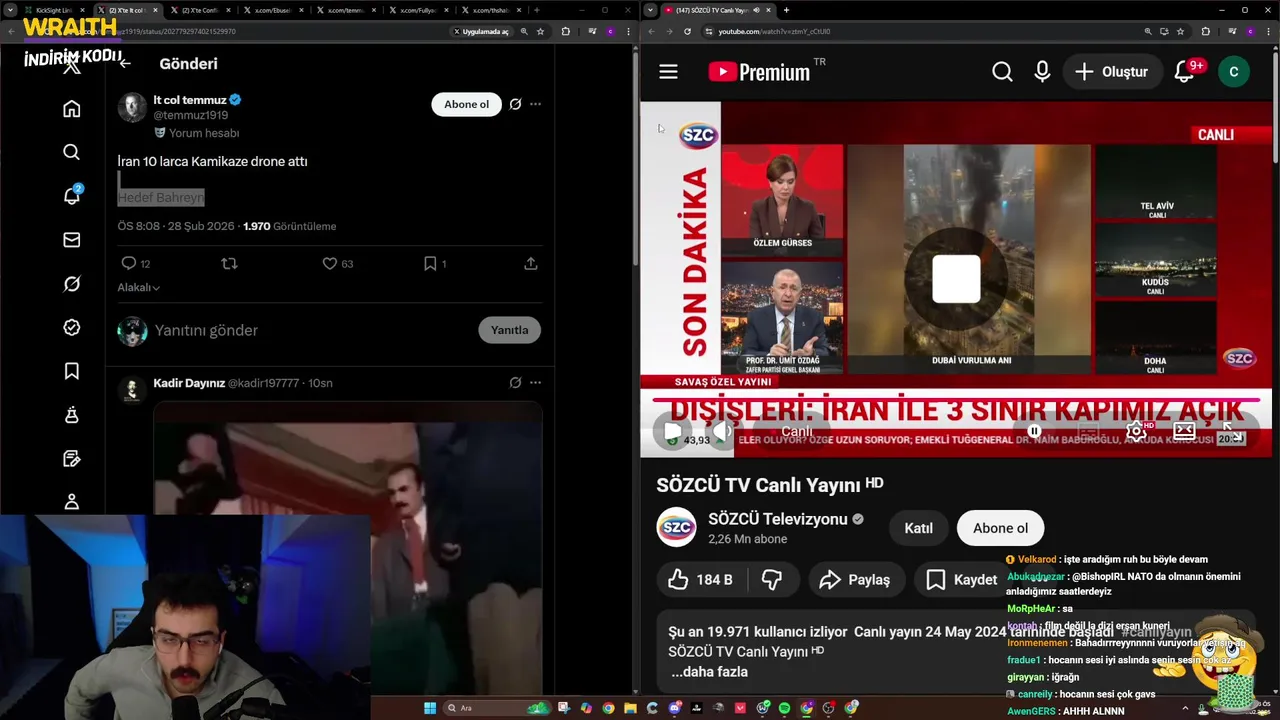Share the It col temmuz tweet
The image size is (1280, 720).
coord(531,263)
